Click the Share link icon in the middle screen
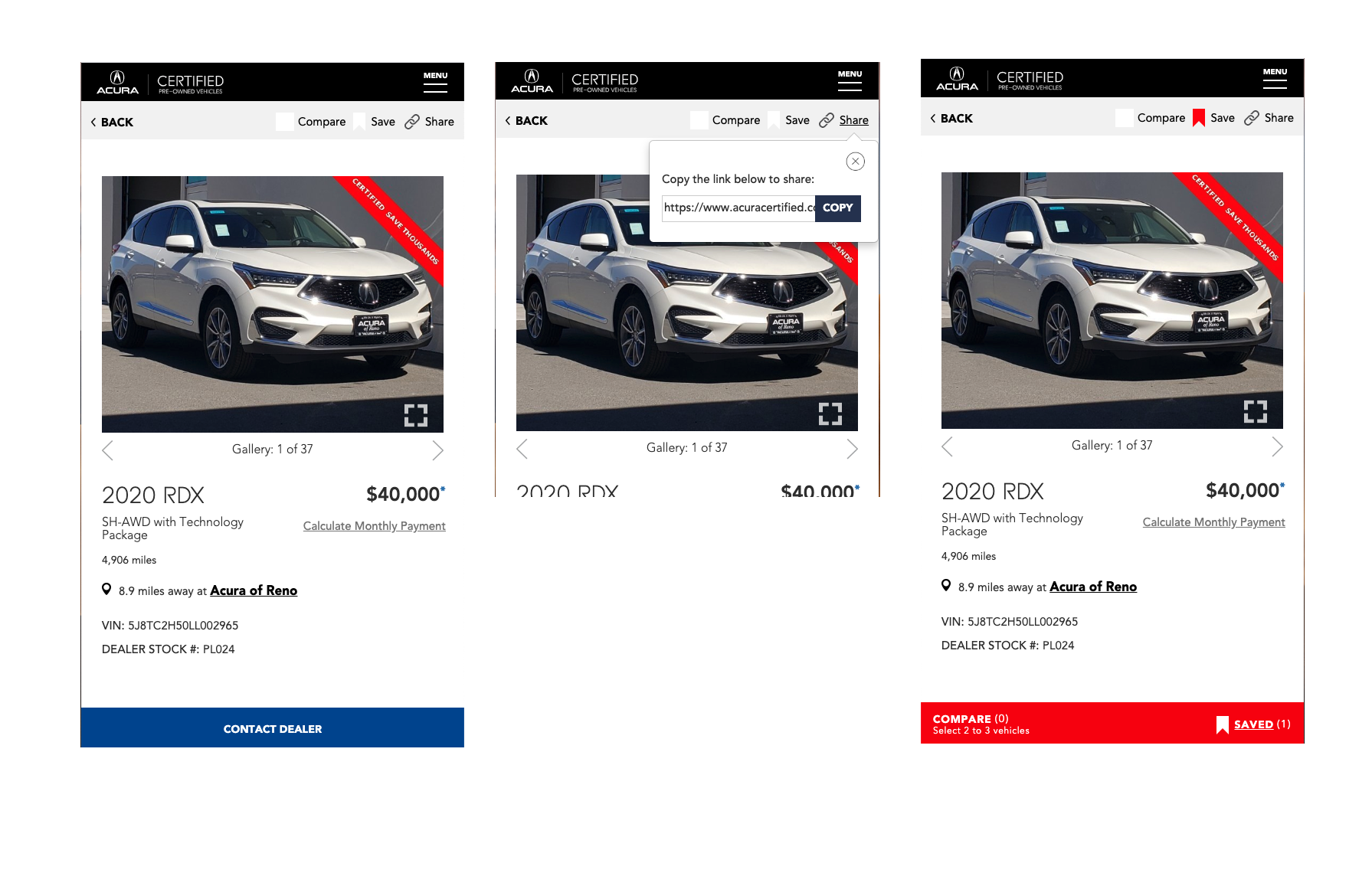Screen dimensions: 1372x873 pos(827,120)
